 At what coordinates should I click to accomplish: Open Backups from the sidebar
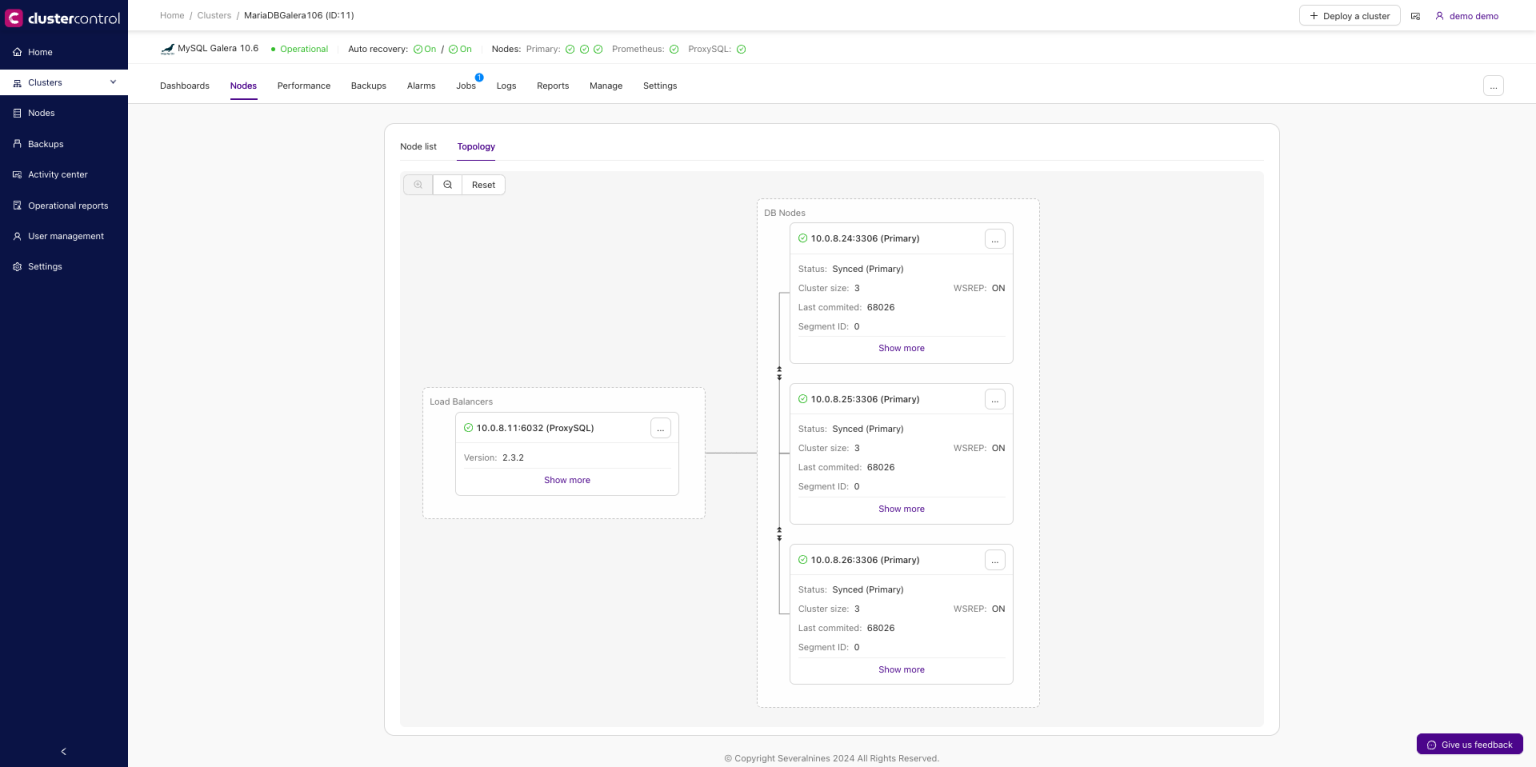coord(44,143)
